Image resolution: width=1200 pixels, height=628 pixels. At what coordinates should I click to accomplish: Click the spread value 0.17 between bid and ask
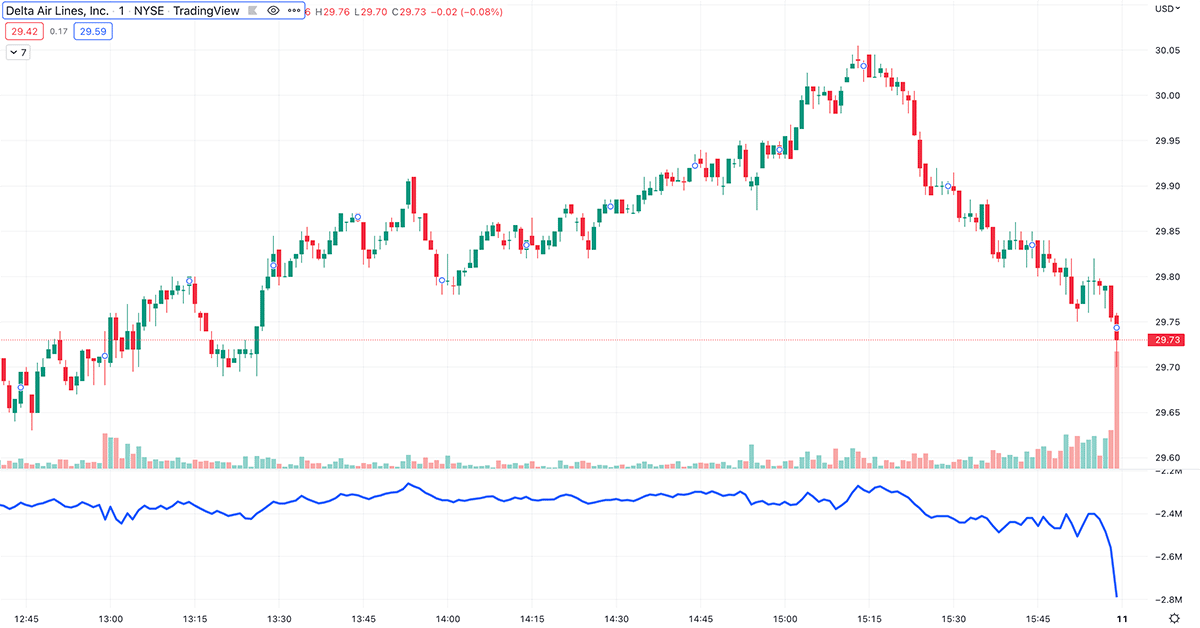(x=58, y=31)
